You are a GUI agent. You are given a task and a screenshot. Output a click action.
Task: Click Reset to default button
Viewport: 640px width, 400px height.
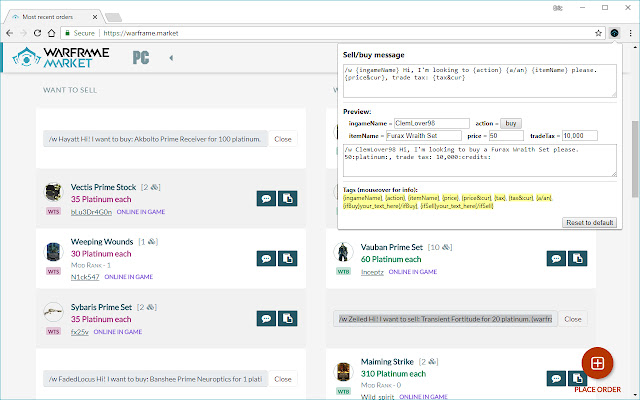(589, 222)
